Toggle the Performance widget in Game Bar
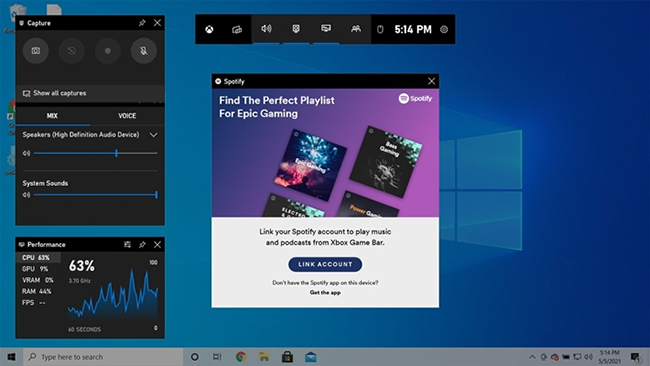Screen dimensions: 650x366 point(326,29)
